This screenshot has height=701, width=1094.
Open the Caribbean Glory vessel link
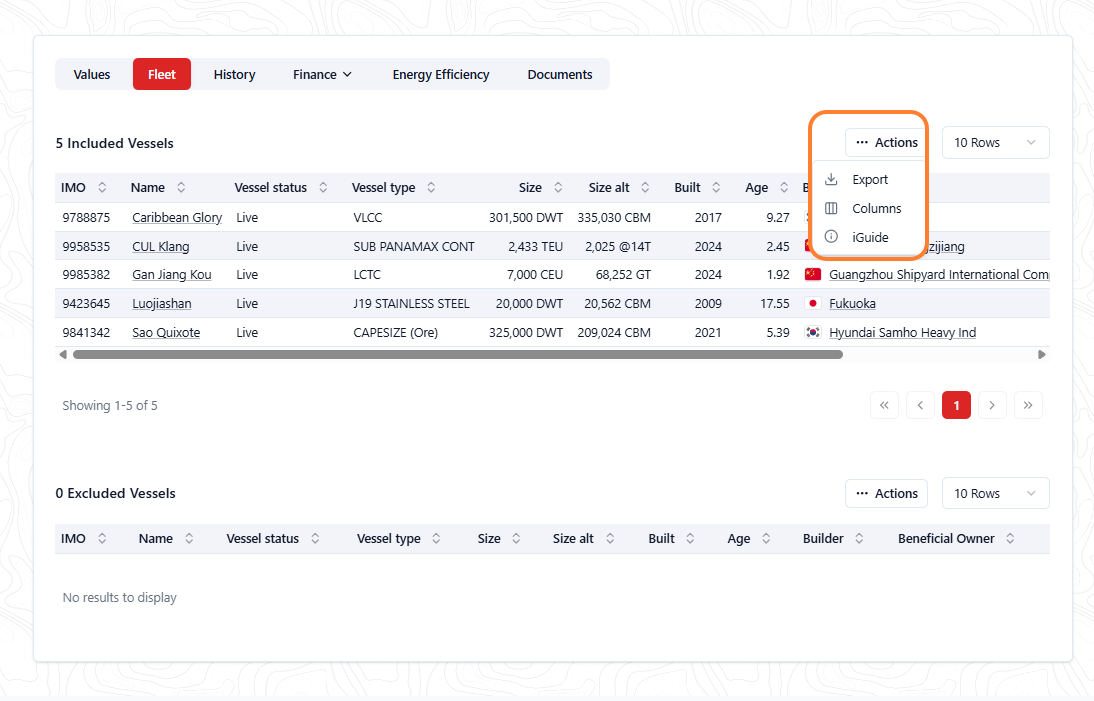click(177, 218)
